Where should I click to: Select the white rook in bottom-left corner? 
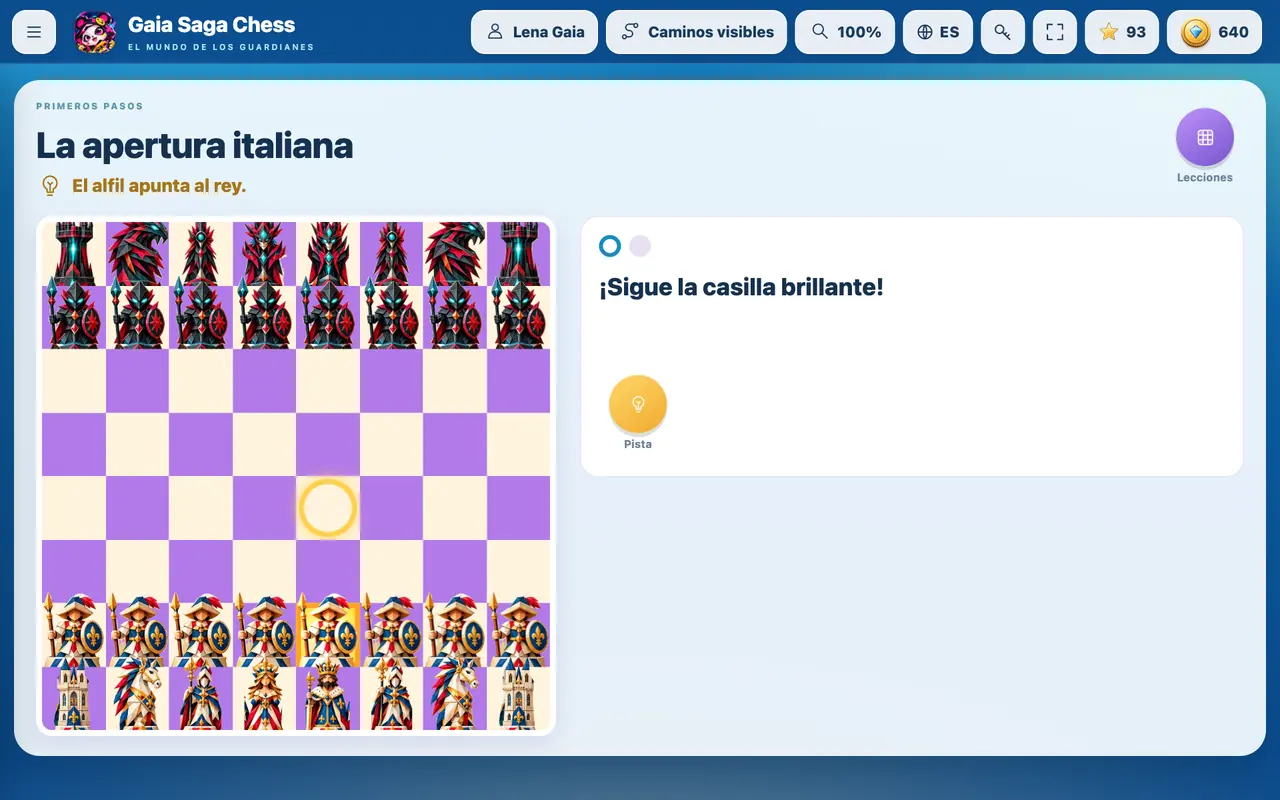click(x=74, y=698)
